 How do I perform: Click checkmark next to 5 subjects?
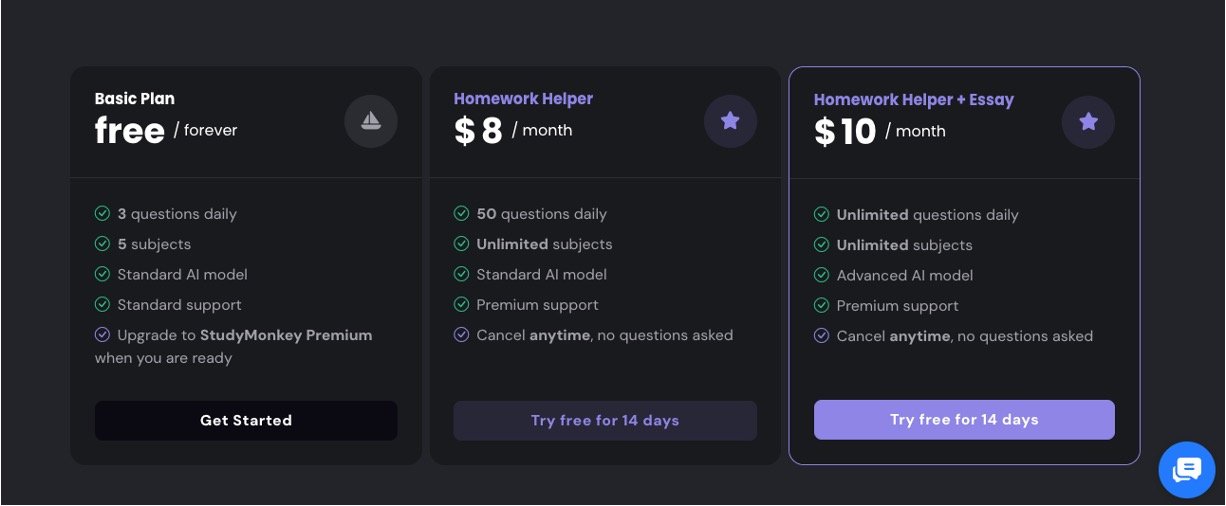102,244
